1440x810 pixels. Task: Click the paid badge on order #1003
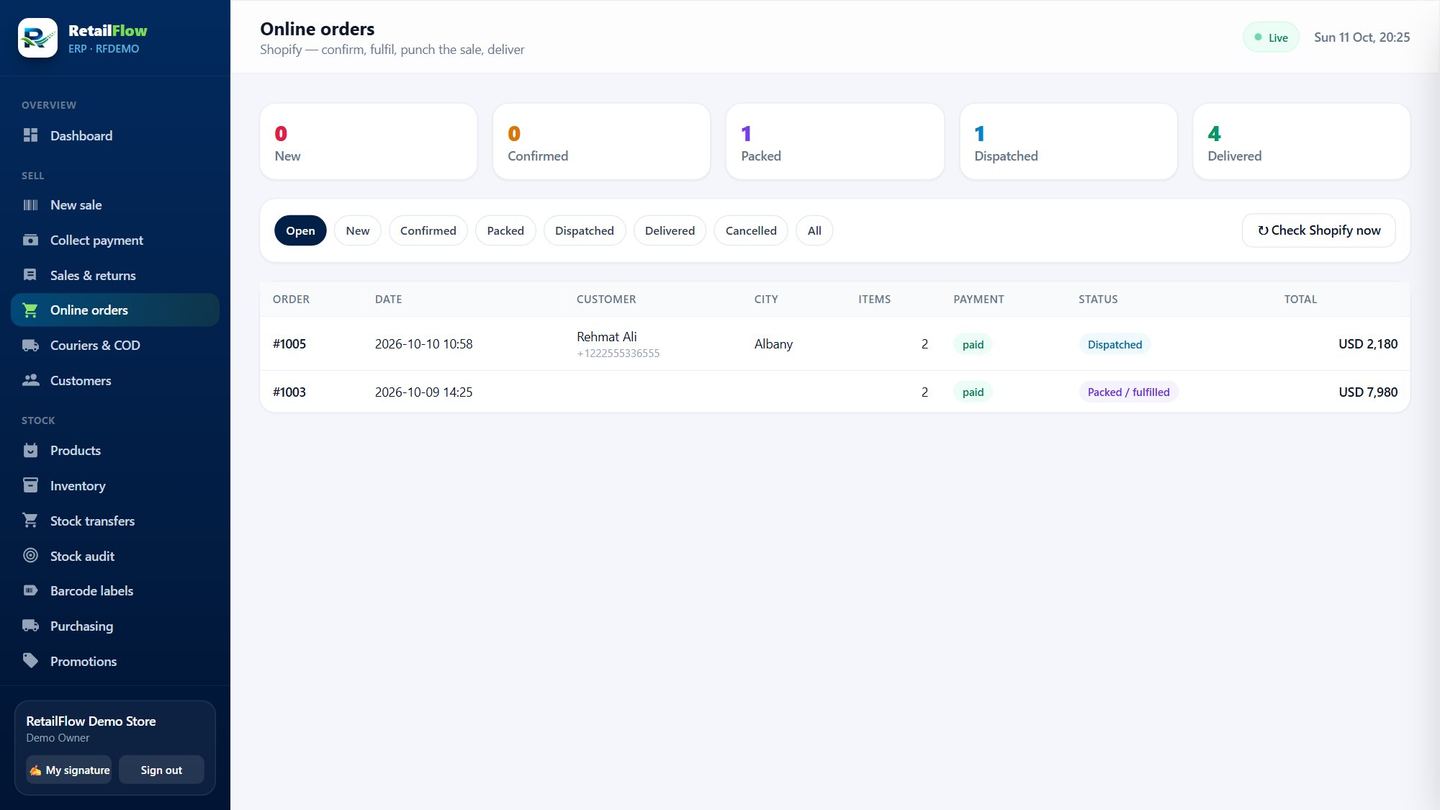coord(973,392)
